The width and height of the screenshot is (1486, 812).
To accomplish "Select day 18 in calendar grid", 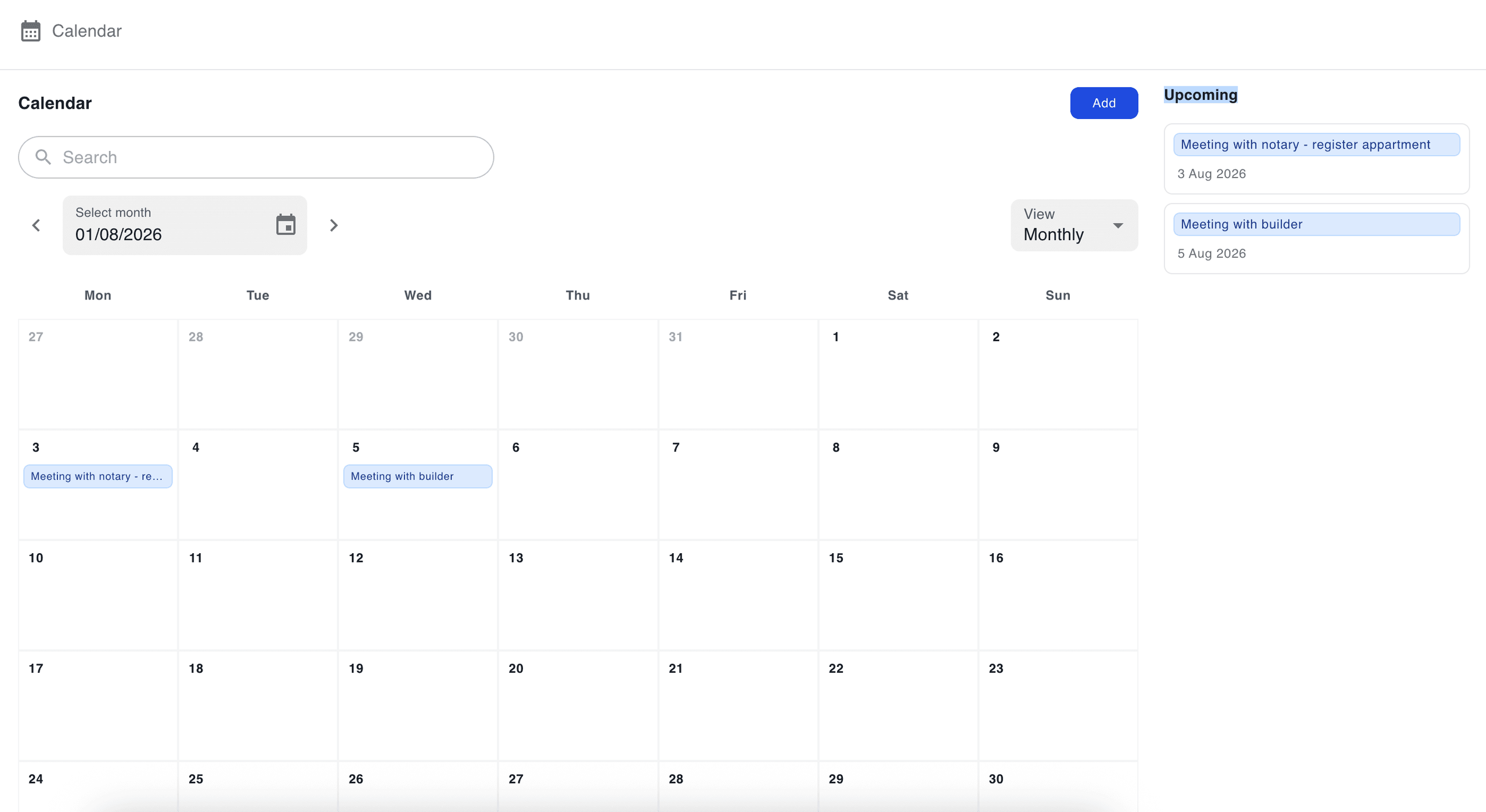I will tap(257, 706).
